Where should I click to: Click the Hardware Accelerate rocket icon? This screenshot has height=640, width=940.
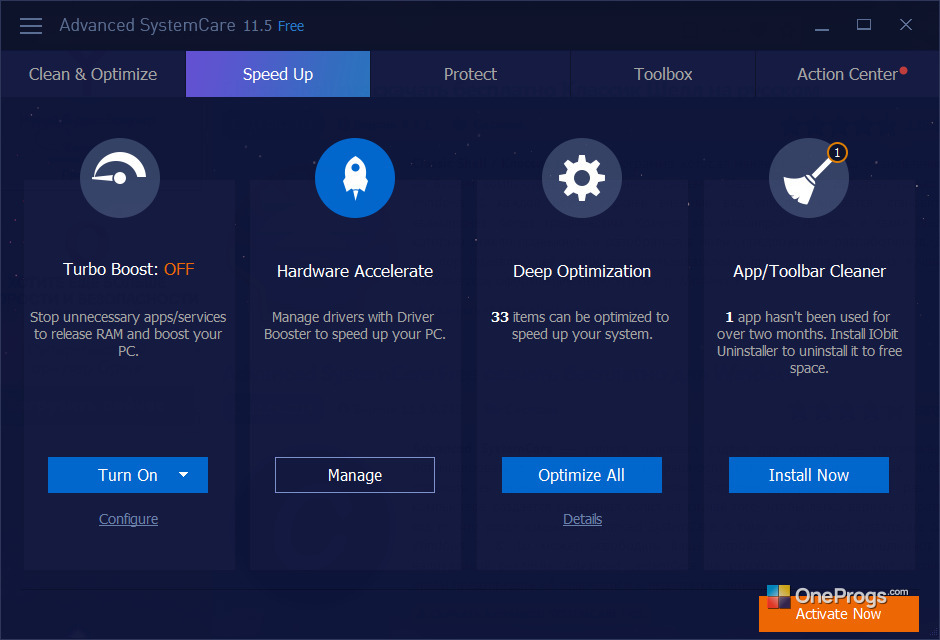(355, 178)
